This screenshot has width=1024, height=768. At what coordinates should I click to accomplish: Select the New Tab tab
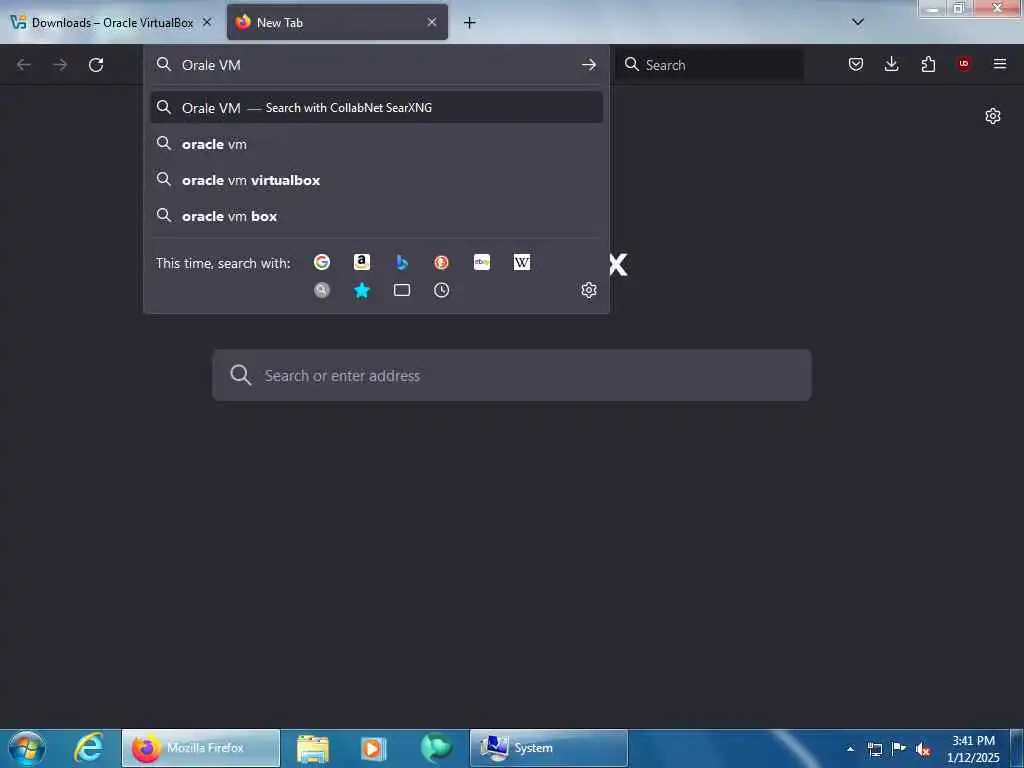[x=337, y=23]
